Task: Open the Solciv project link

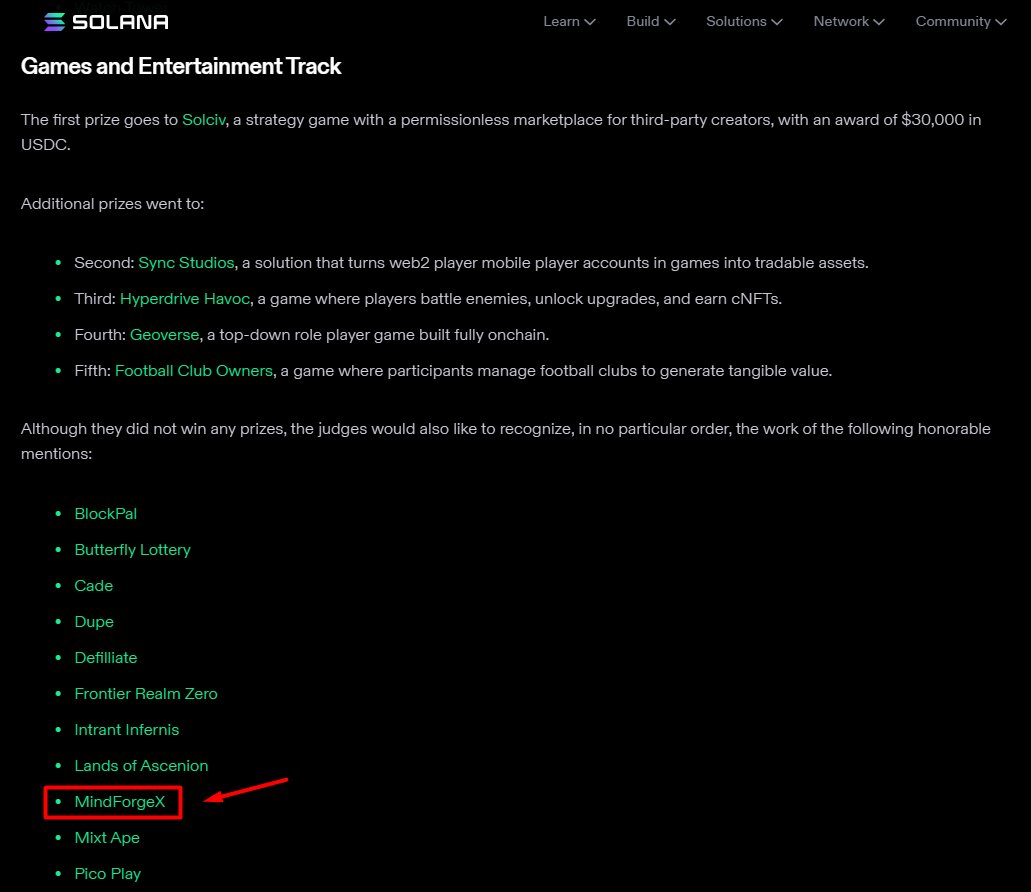Action: coord(204,120)
